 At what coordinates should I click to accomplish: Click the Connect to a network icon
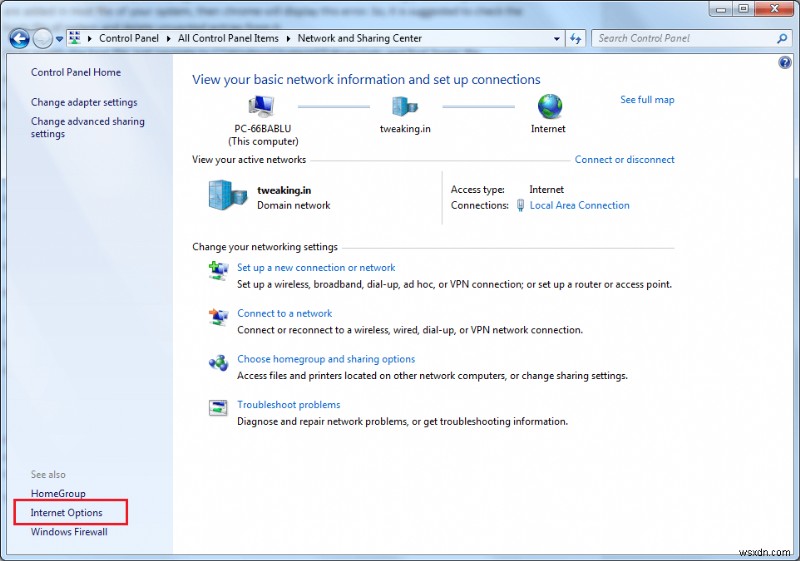click(218, 316)
